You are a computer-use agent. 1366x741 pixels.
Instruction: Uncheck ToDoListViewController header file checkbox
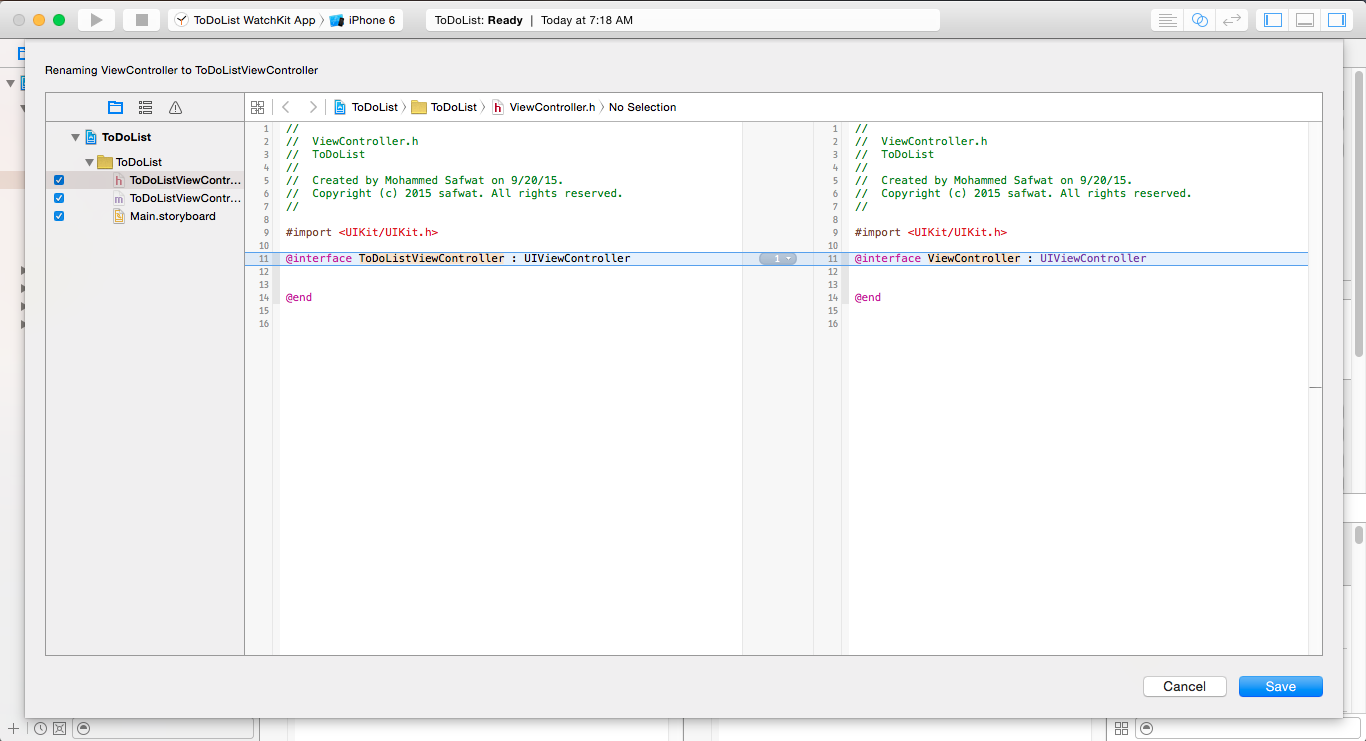click(x=59, y=180)
